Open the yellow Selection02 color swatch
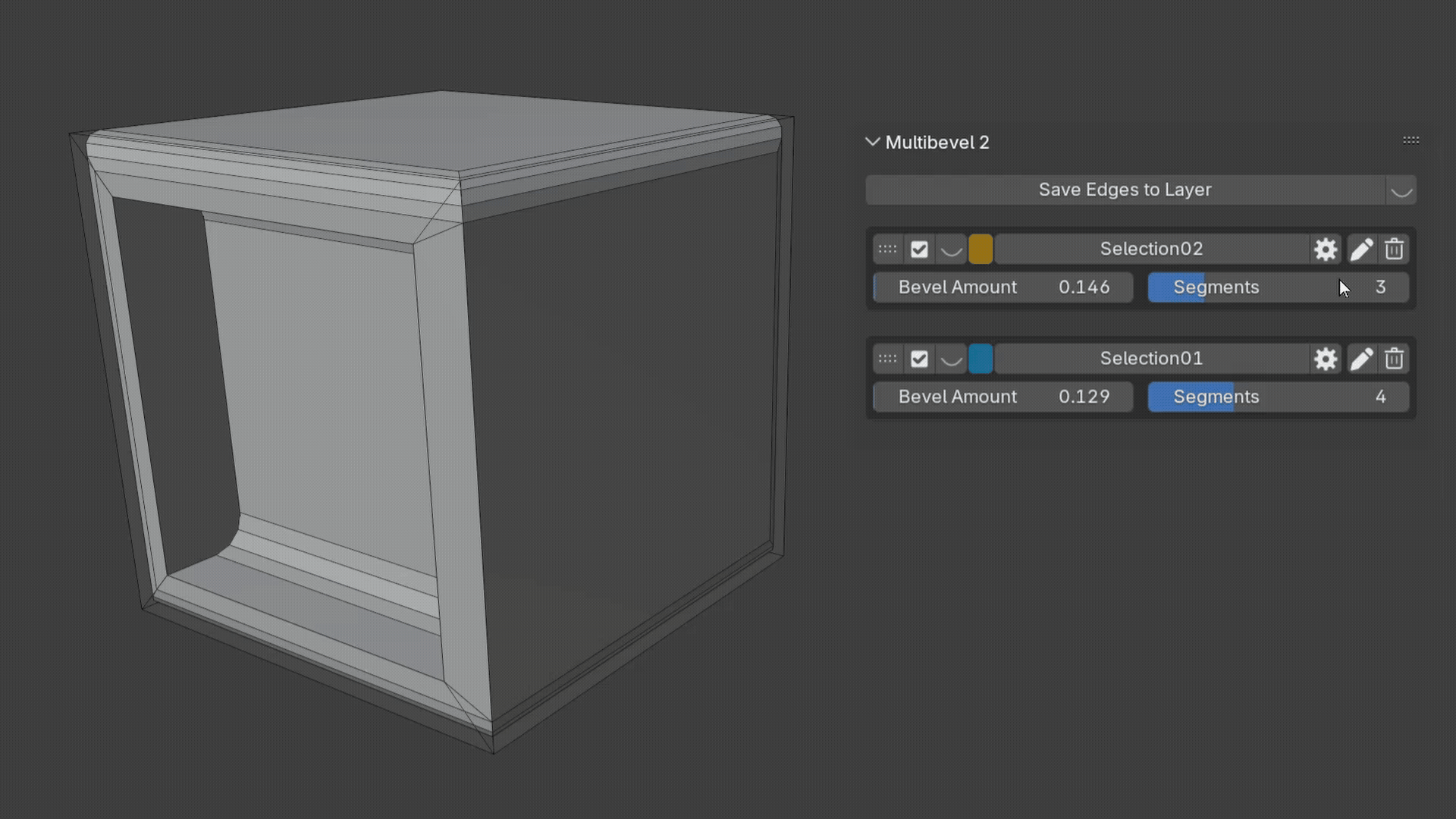Screen dimensions: 1456x819 click(981, 249)
